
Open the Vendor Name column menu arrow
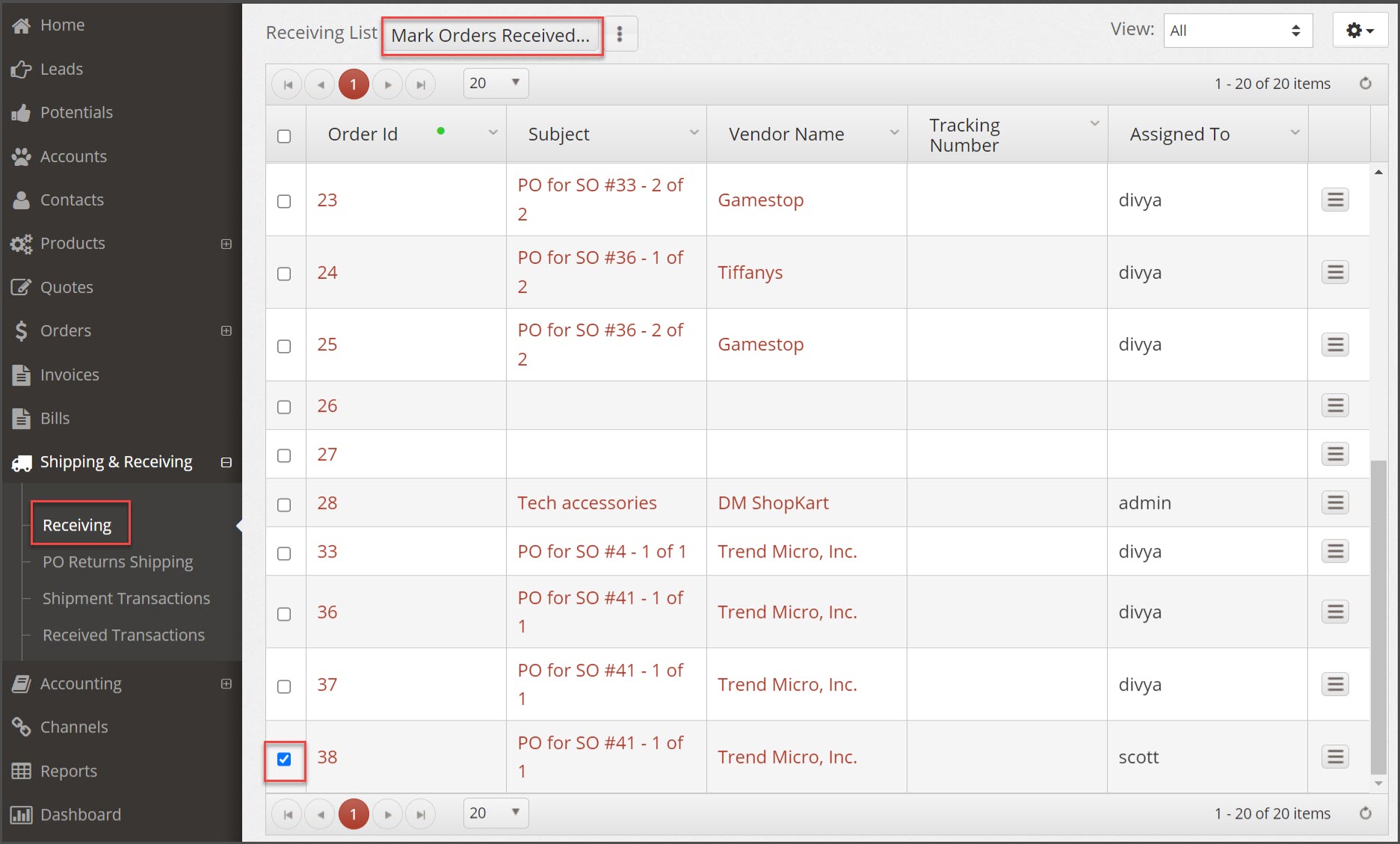tap(894, 132)
